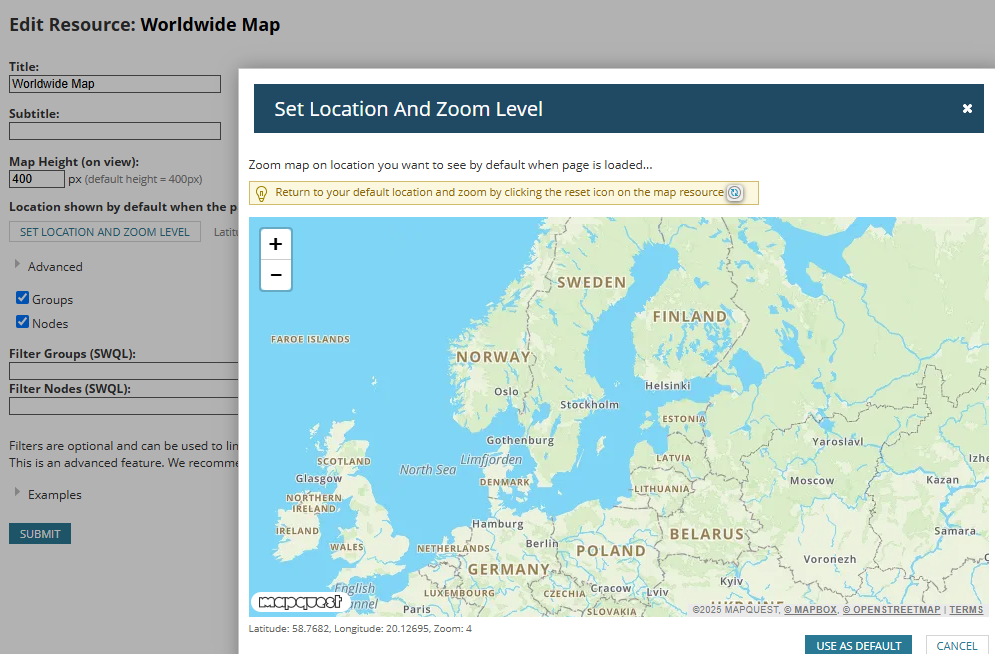Click the Sweden label on the map
The height and width of the screenshot is (654, 995).
[x=591, y=282]
